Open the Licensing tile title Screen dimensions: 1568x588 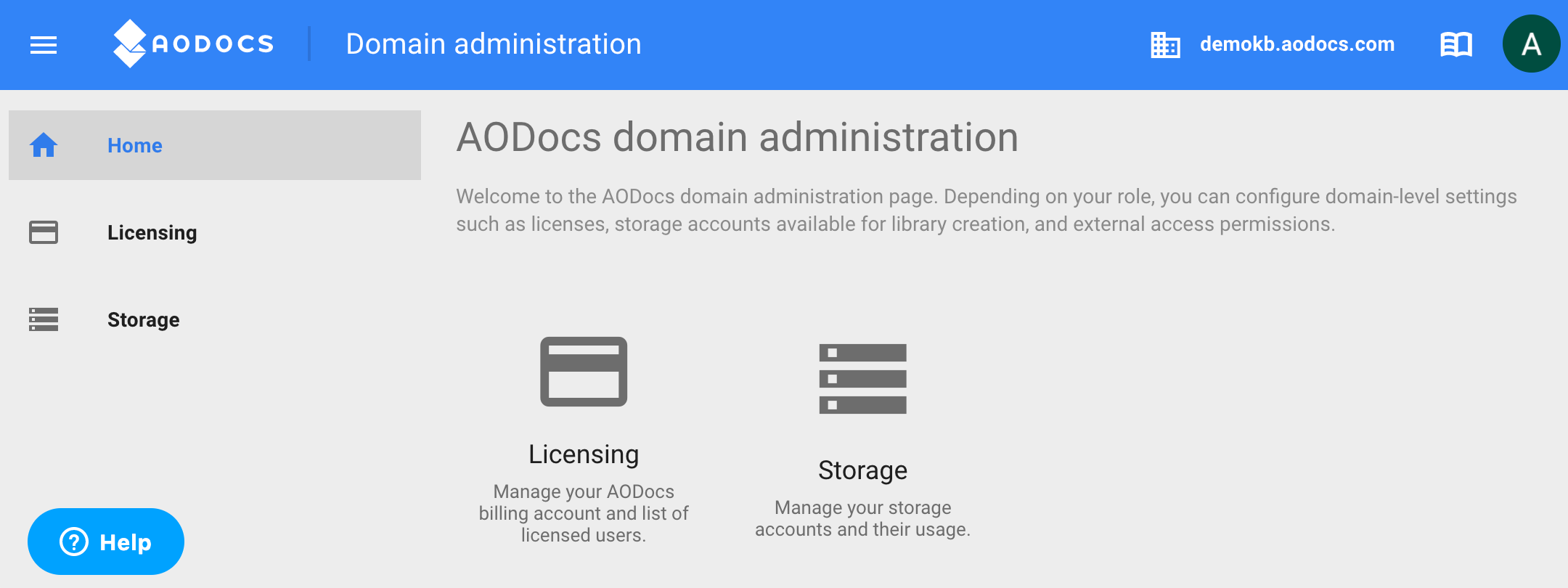click(x=584, y=454)
